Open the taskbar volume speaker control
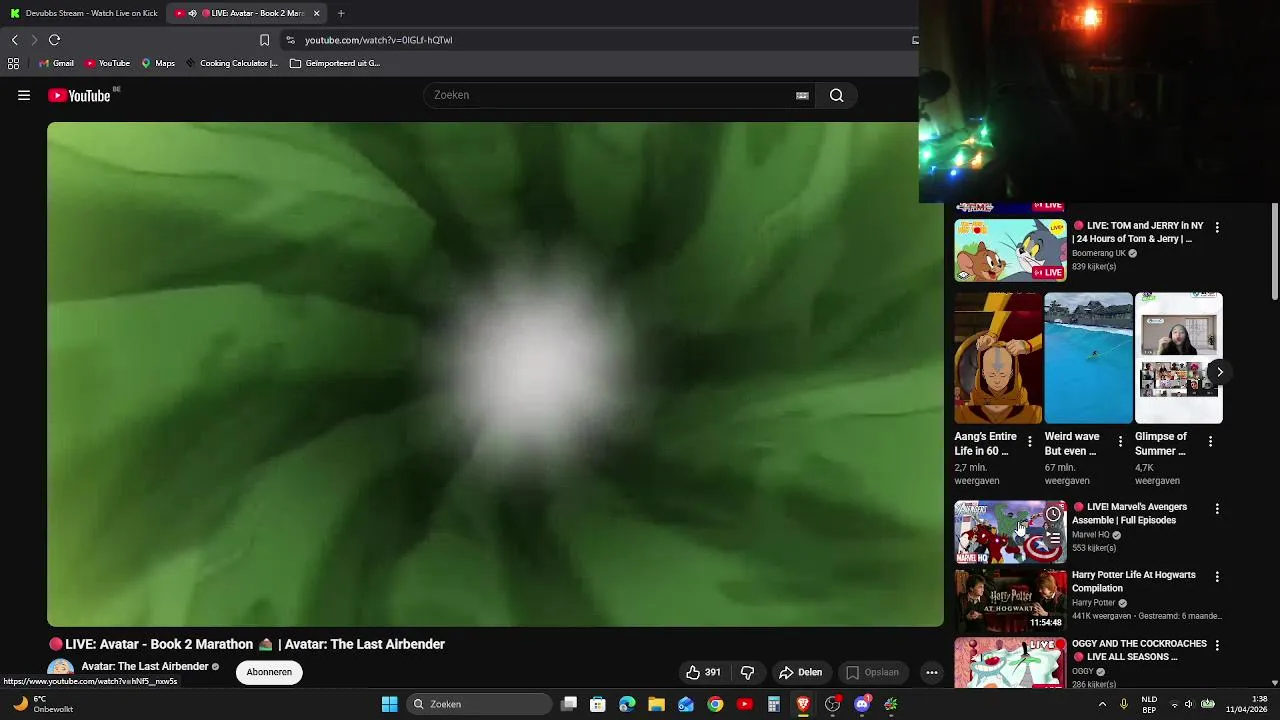Image resolution: width=1280 pixels, height=720 pixels. (1191, 704)
